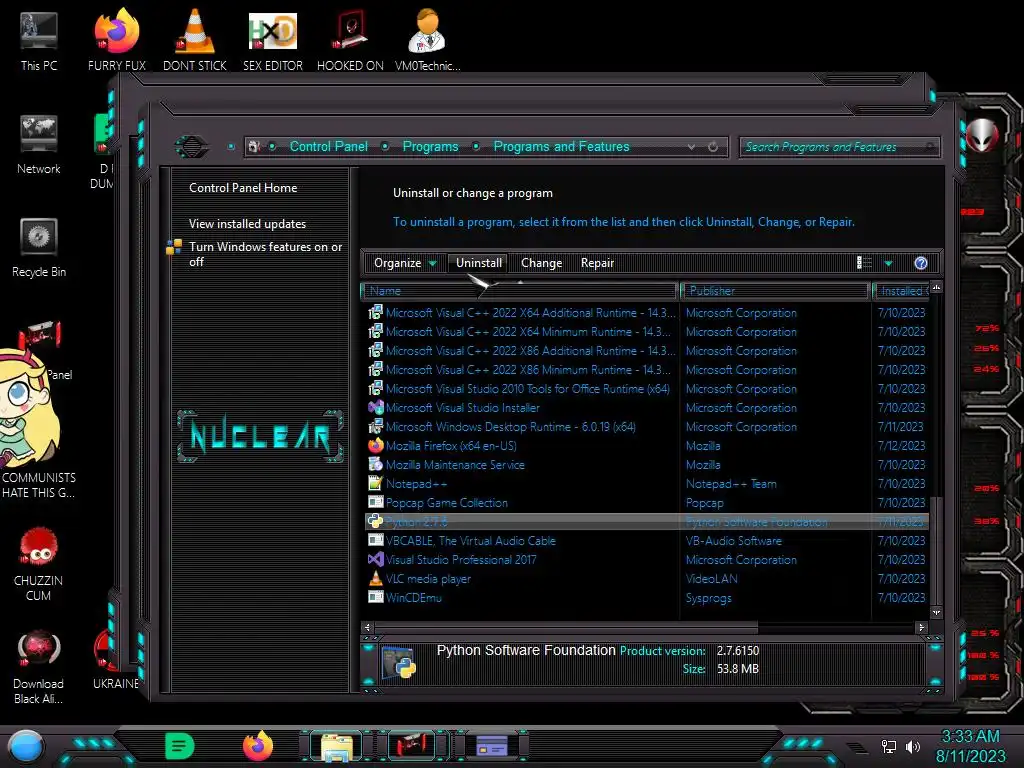Click the Programs and Features breadcrumb
The width and height of the screenshot is (1024, 768).
pyautogui.click(x=561, y=146)
